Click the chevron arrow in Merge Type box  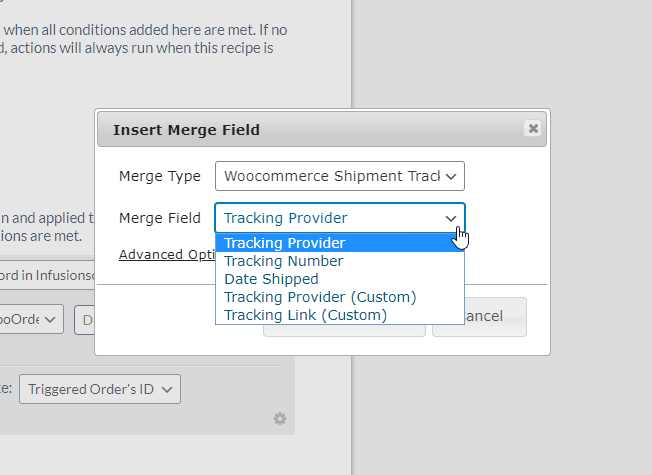point(451,176)
